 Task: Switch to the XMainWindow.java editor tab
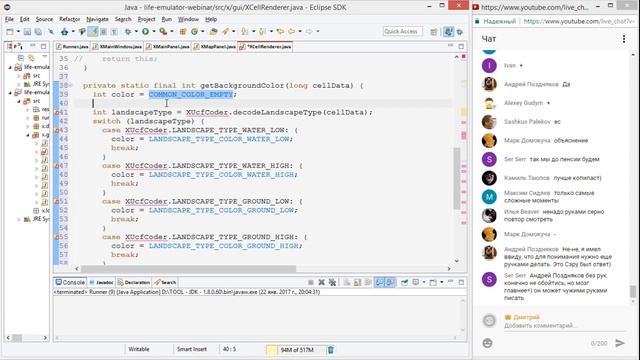click(117, 47)
